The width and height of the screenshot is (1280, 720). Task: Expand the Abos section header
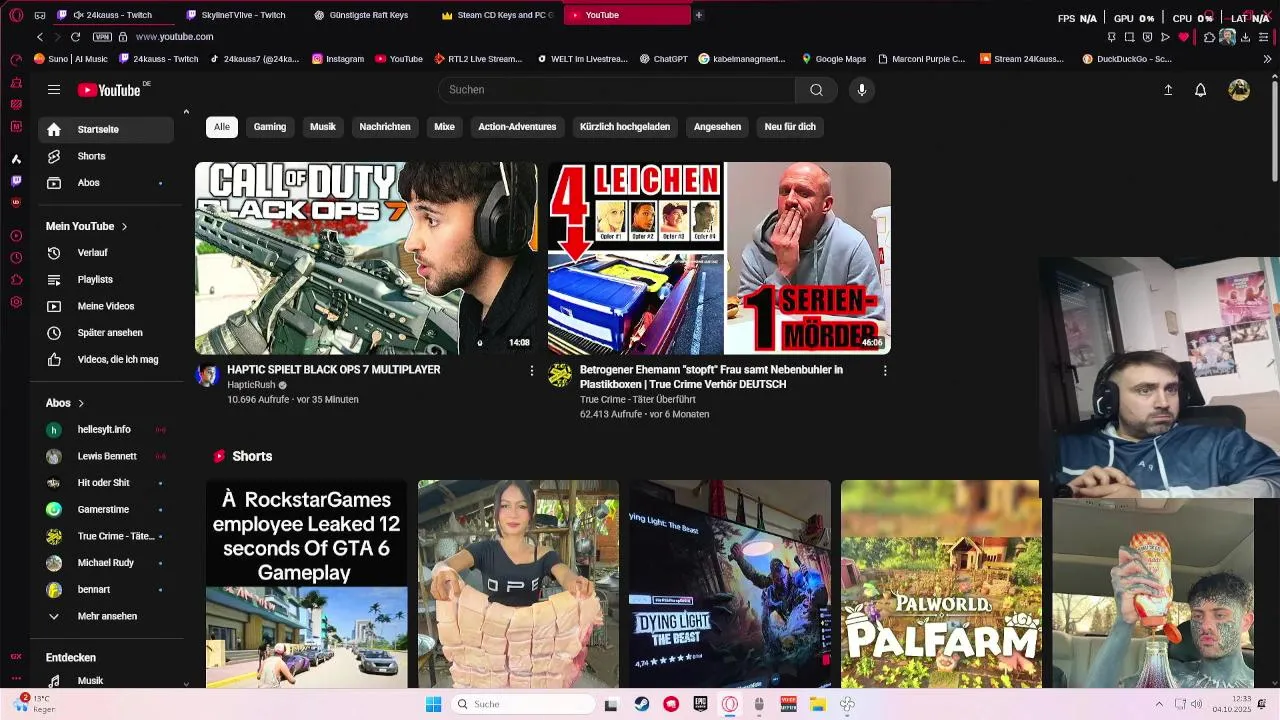pyautogui.click(x=65, y=403)
